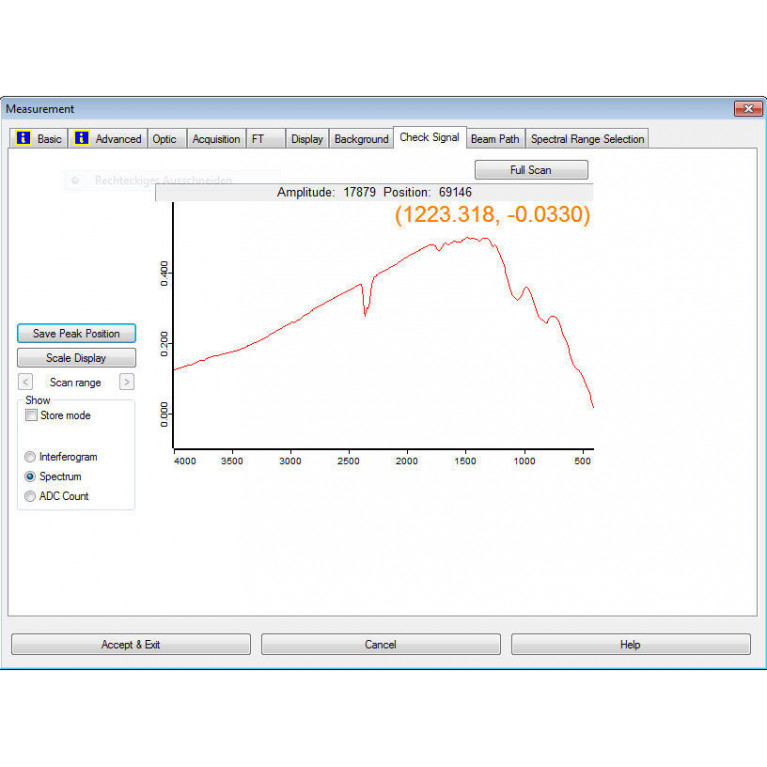Close the Measurement dialog window
This screenshot has width=767, height=767.
pos(747,108)
